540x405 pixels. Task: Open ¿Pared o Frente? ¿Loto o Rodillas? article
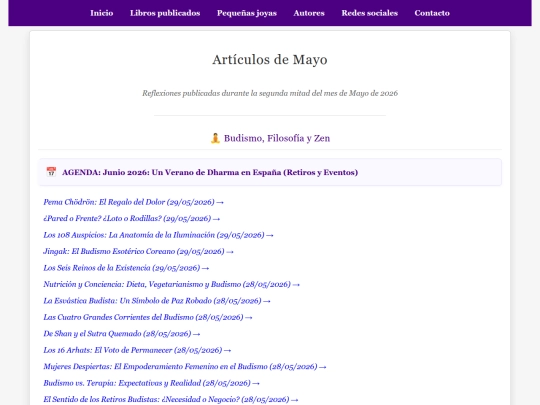tap(132, 219)
